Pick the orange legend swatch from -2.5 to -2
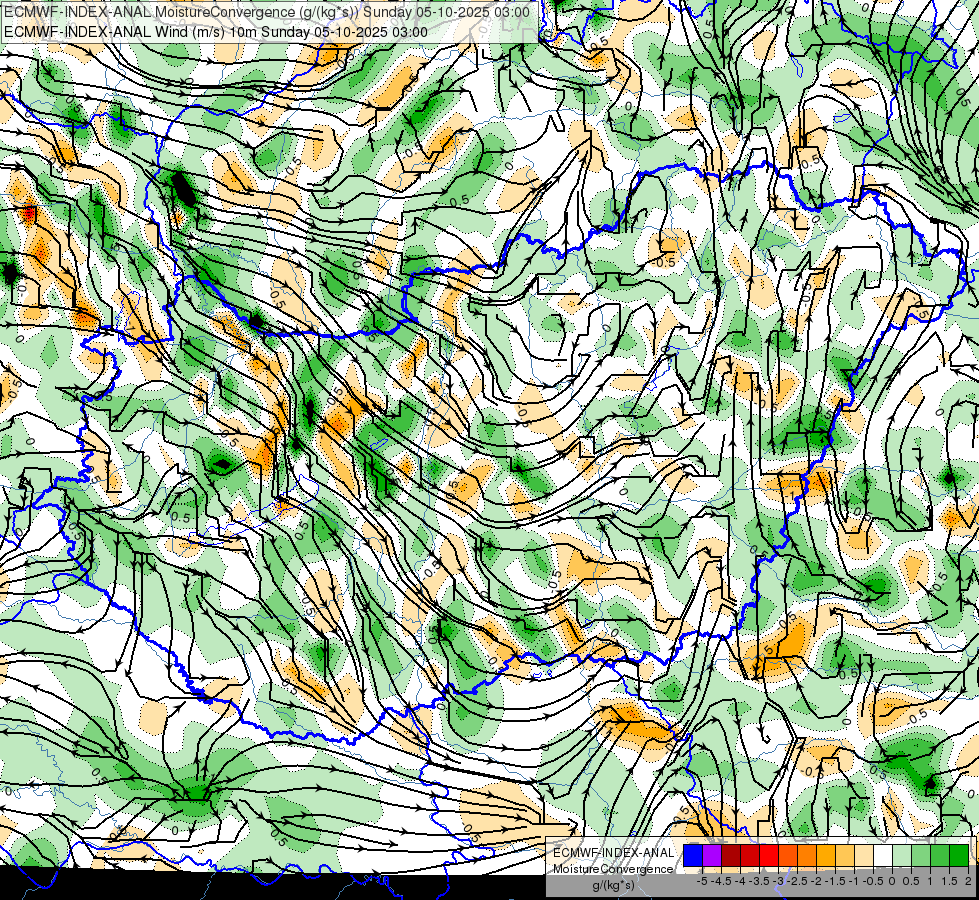The height and width of the screenshot is (900, 979). [807, 855]
